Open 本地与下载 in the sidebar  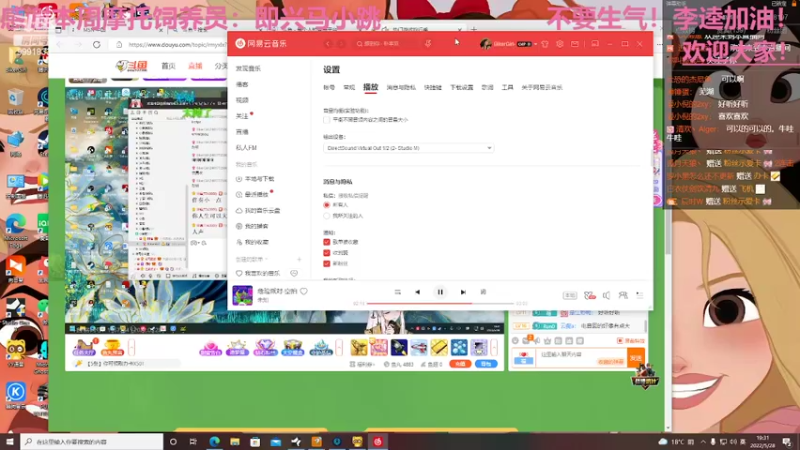[x=255, y=179]
